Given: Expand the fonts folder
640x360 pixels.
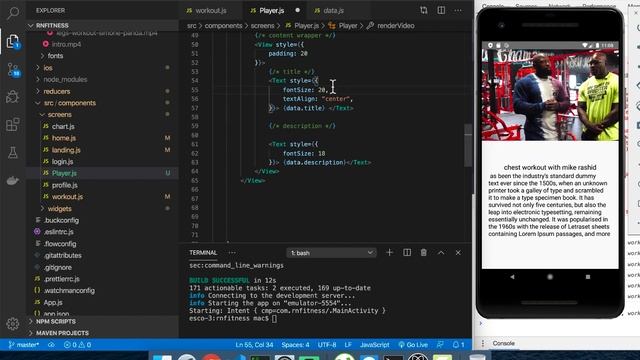Looking at the screenshot, I should click(55, 56).
